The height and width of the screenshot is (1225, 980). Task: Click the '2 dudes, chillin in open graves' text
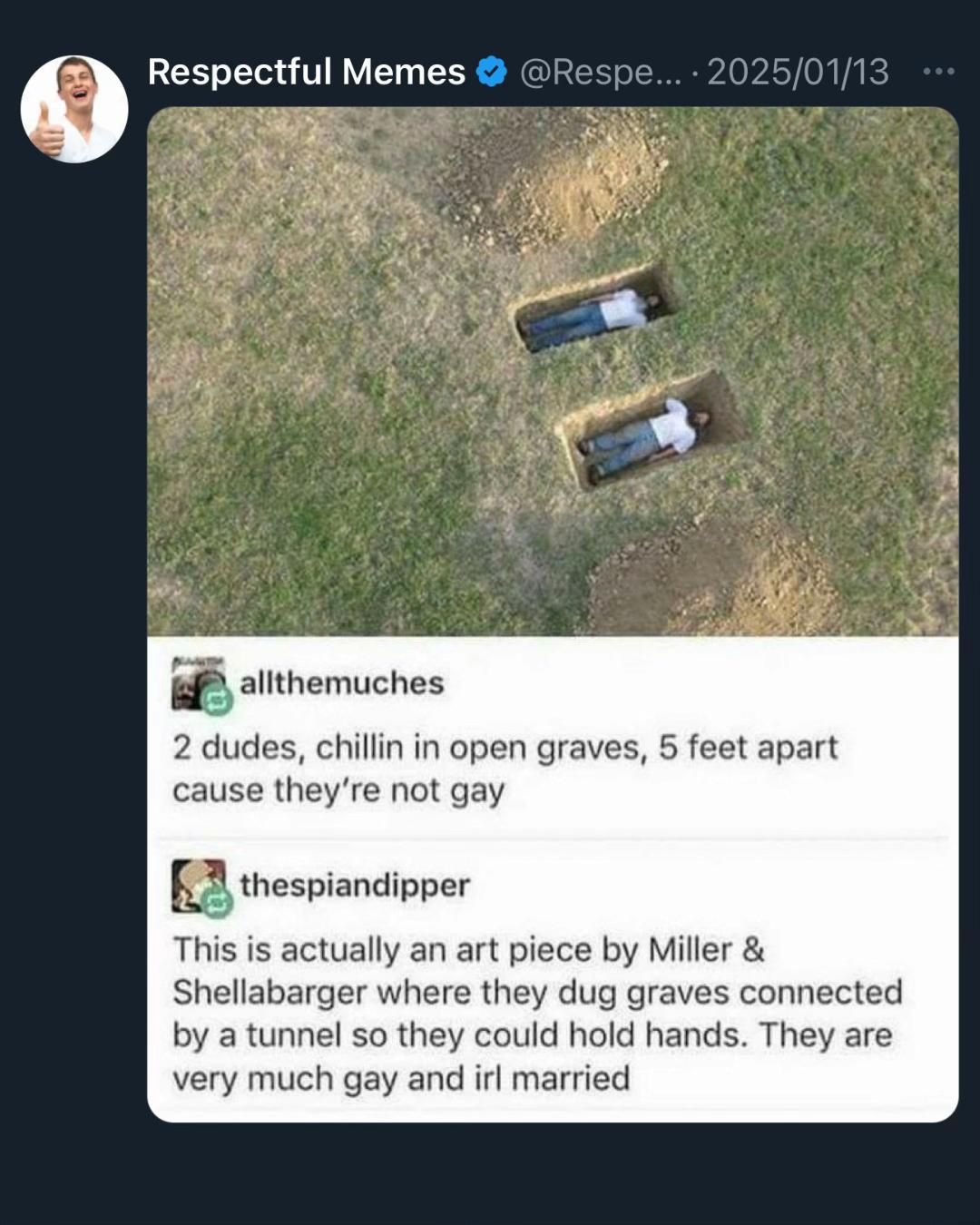409,748
